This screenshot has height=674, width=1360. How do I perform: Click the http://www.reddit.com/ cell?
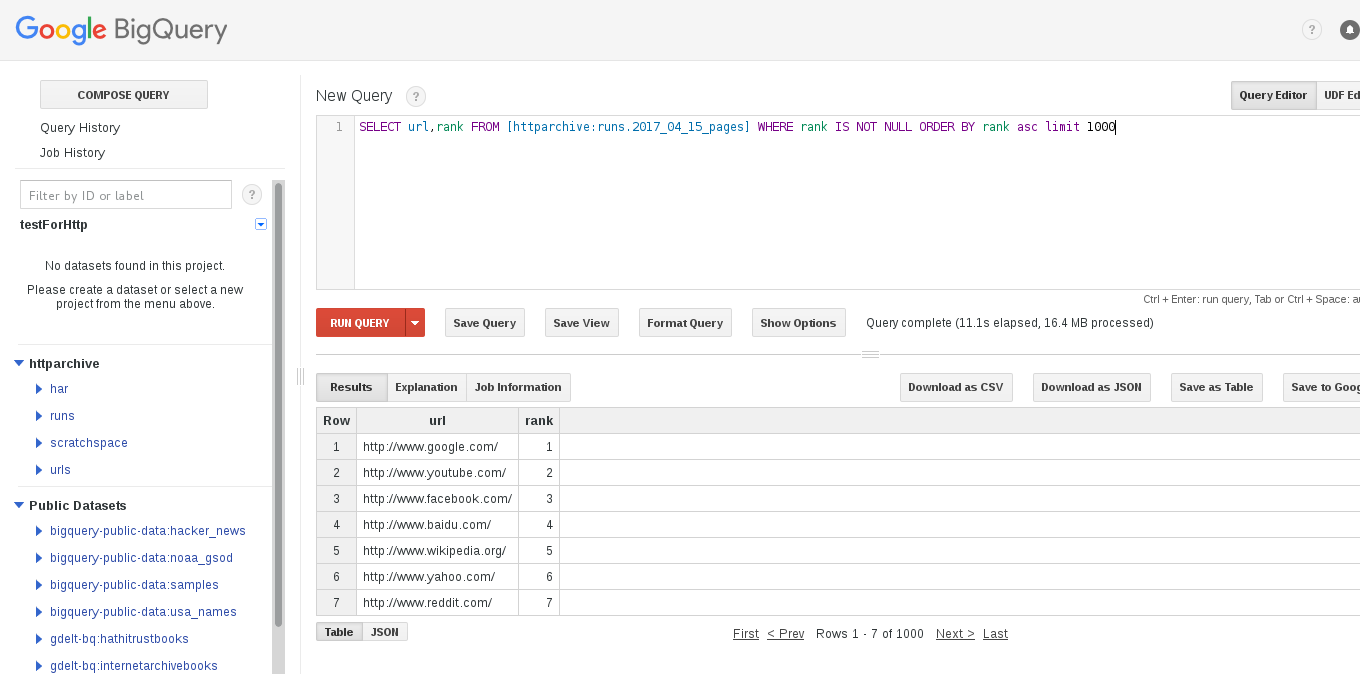coord(437,603)
